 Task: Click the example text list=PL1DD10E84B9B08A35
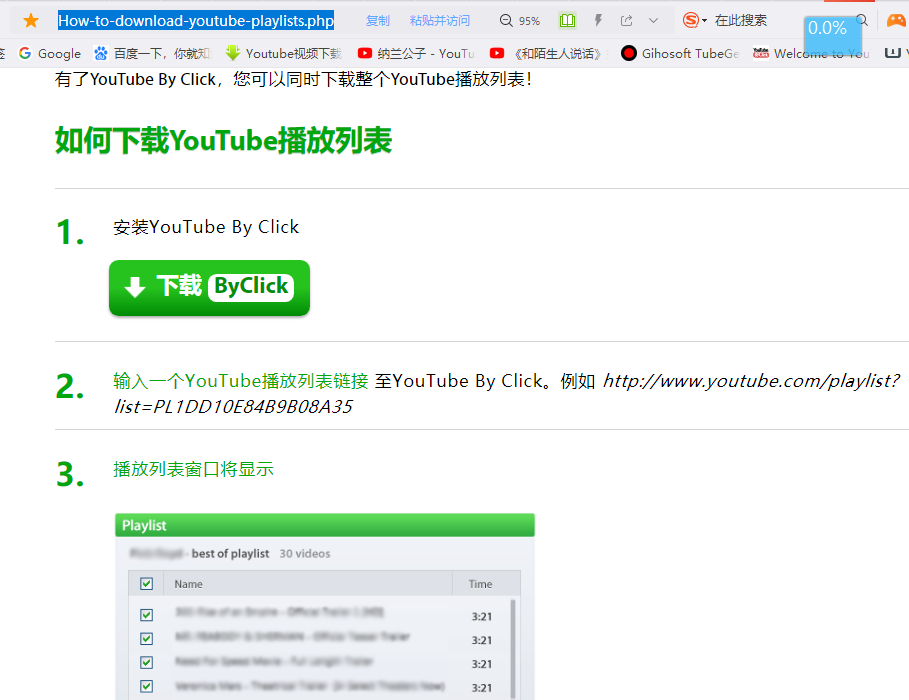[x=233, y=407]
